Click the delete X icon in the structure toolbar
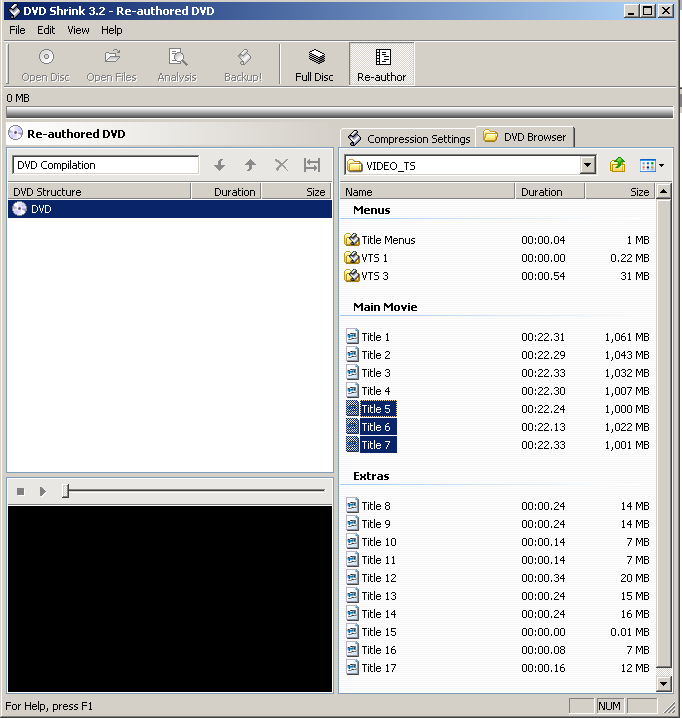This screenshot has width=682, height=718. pyautogui.click(x=281, y=165)
